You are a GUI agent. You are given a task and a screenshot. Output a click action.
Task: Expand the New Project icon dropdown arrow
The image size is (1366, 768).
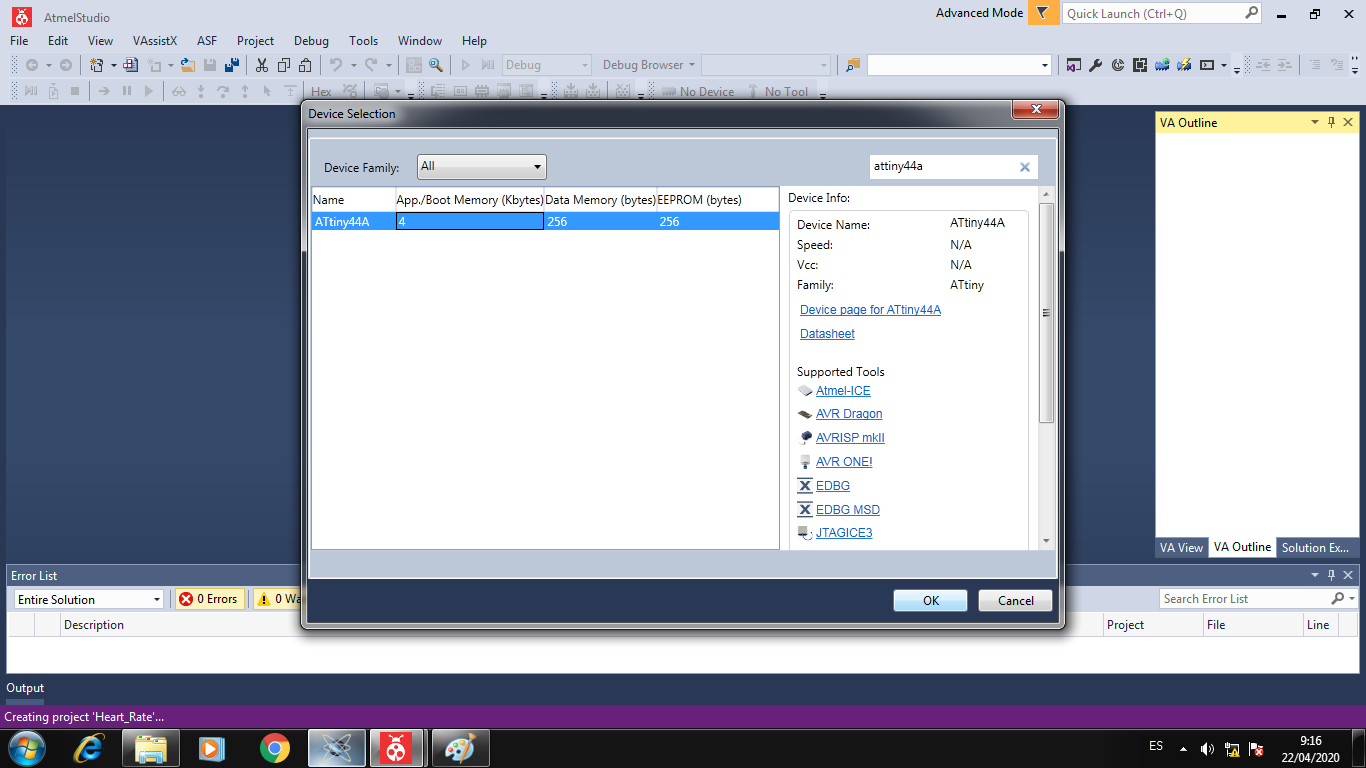coord(113,65)
